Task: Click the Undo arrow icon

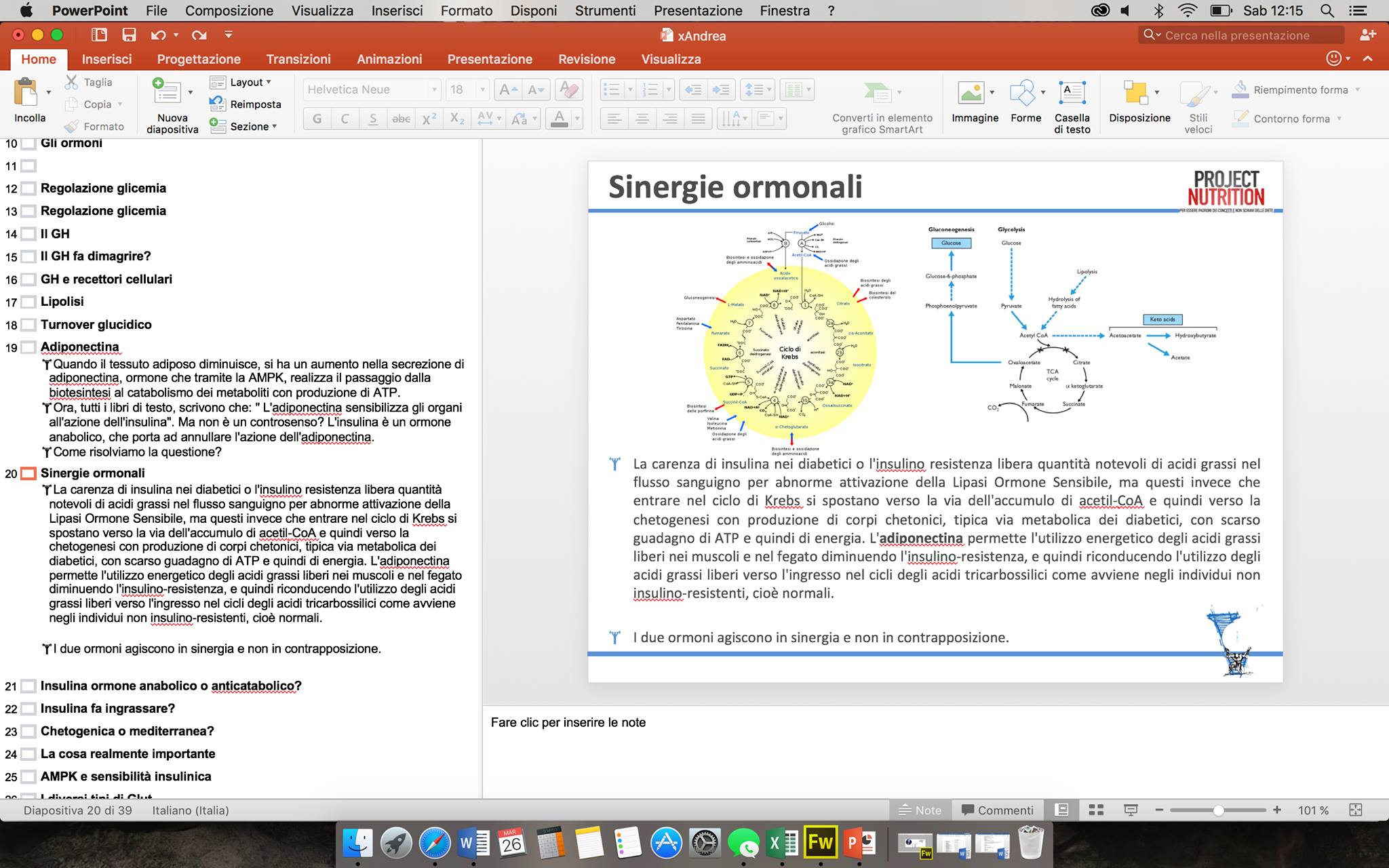Action: pos(159,35)
